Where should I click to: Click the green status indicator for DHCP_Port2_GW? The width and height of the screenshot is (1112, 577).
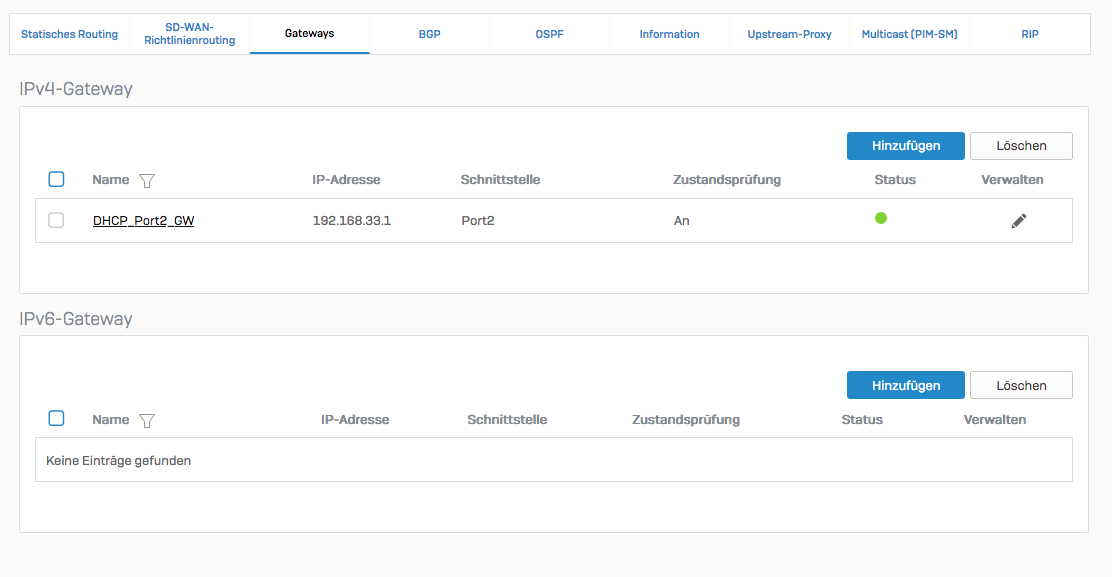[881, 218]
